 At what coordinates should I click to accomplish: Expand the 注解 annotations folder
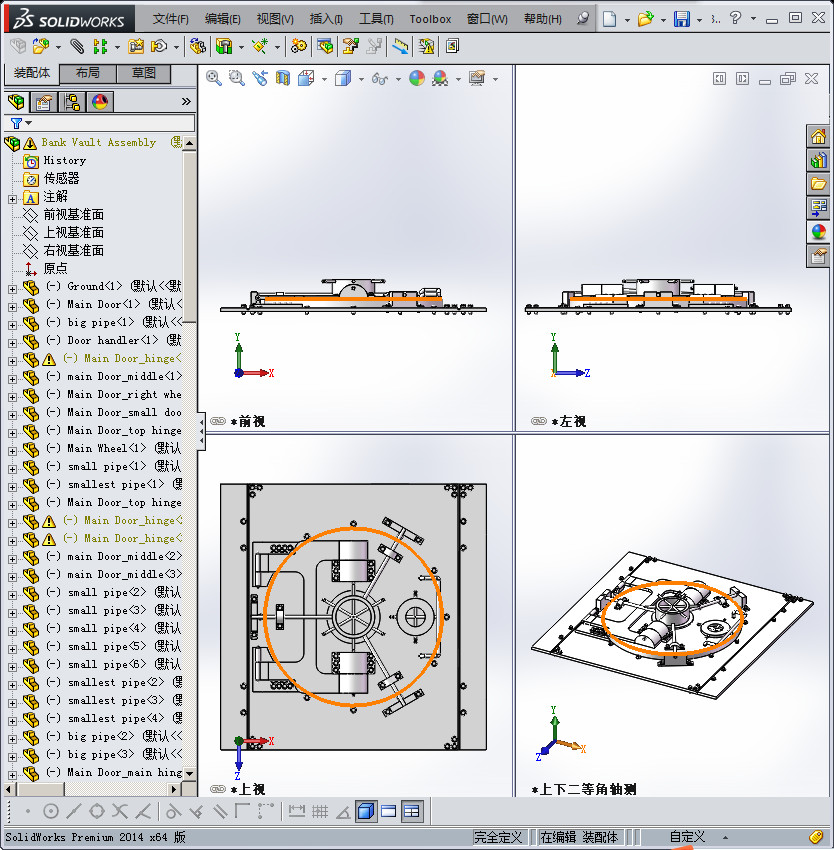click(x=12, y=199)
